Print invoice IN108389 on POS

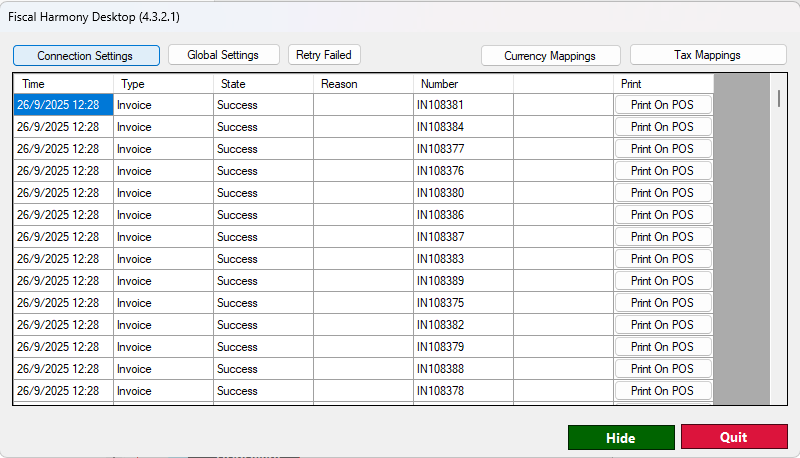pos(663,281)
